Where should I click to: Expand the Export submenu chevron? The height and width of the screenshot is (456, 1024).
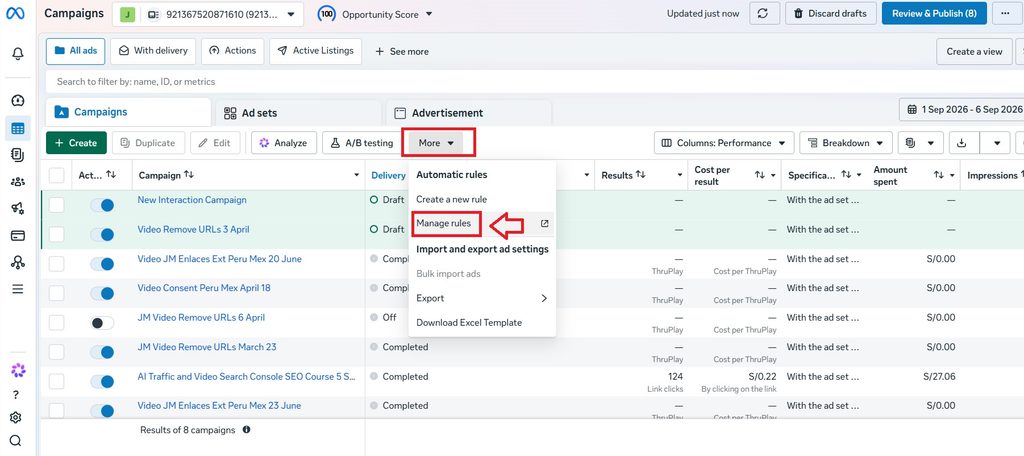[544, 298]
